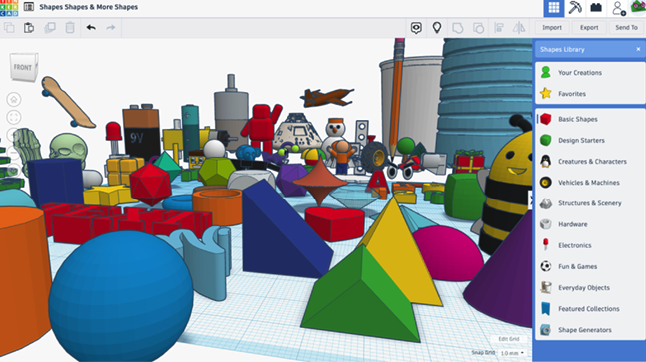
Task: Close the Shapes Library panel
Action: [638, 49]
